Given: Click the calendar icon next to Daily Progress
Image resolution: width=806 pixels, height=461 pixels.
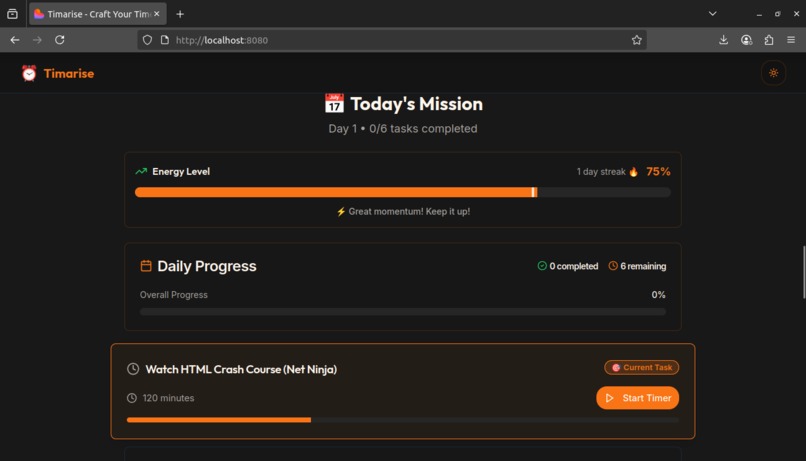Looking at the screenshot, I should pyautogui.click(x=146, y=266).
